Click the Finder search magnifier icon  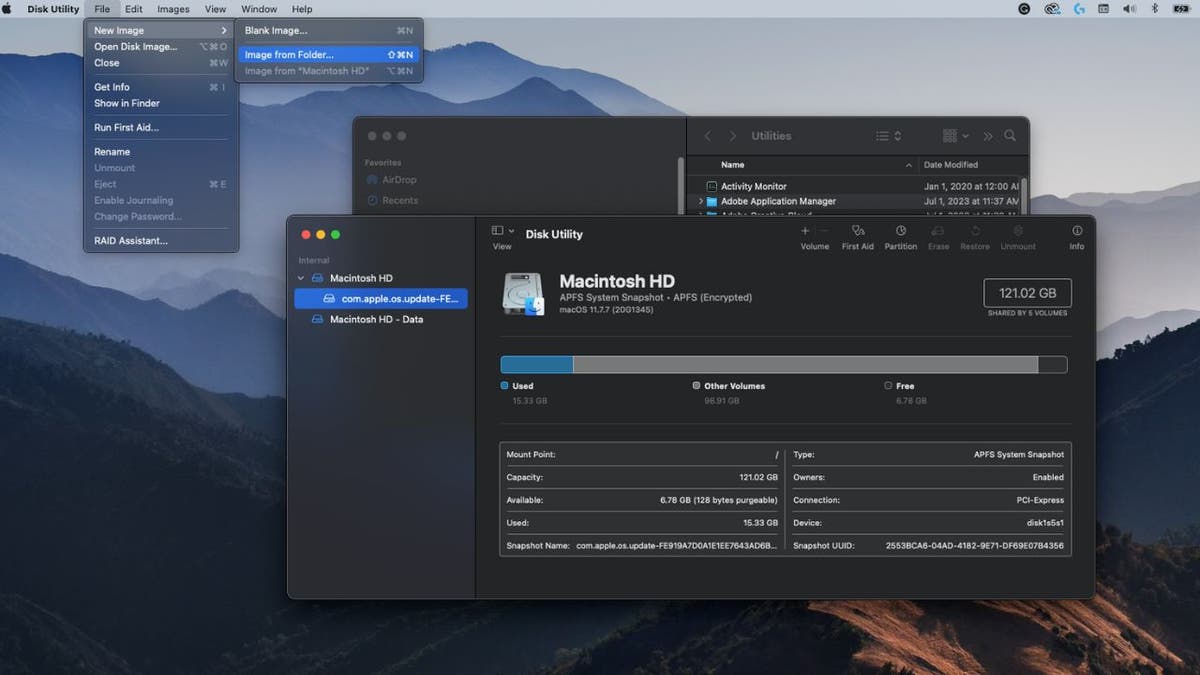click(1010, 136)
